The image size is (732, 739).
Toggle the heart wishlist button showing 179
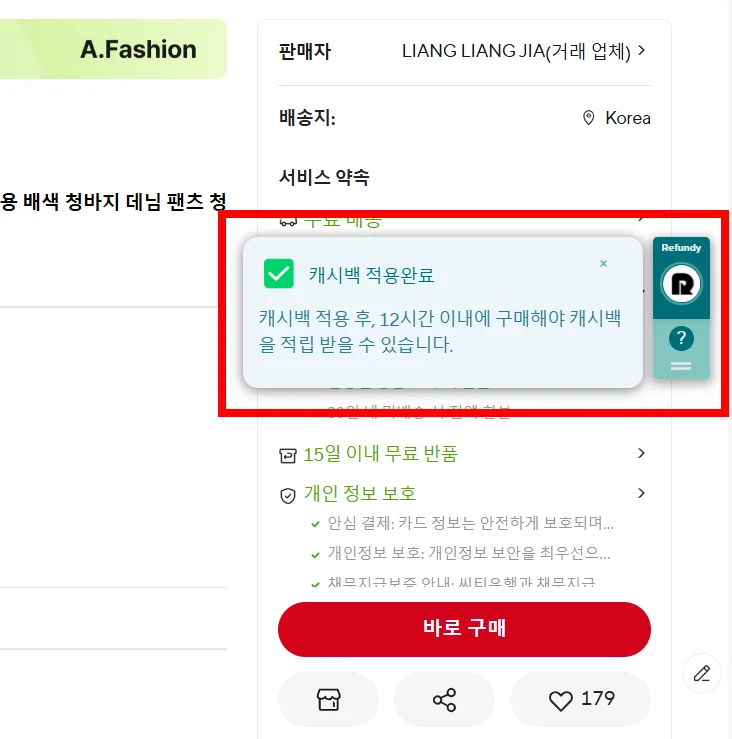point(581,699)
